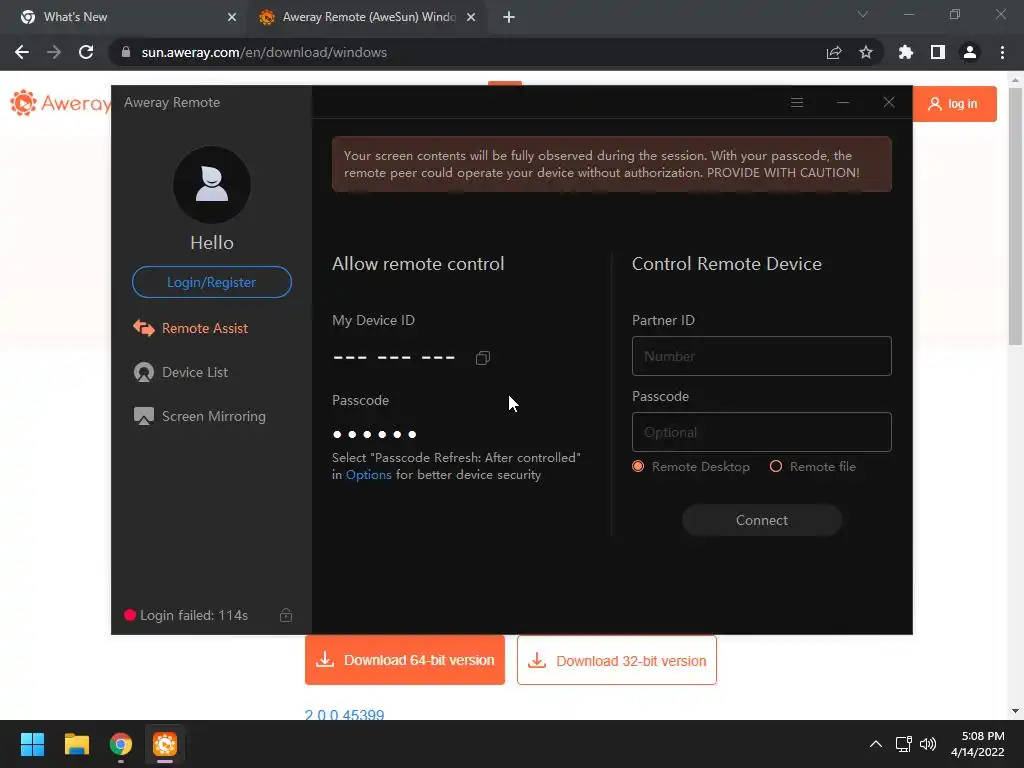Switch to the Aweray Remote (AweSun) tab
This screenshot has height=768, width=1024.
[x=366, y=17]
